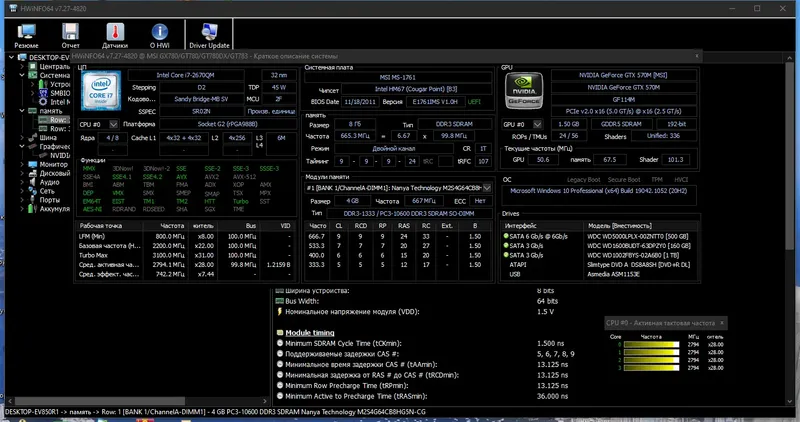Expand the Дисковый drives tree branch
800x422 pixels.
(x=22, y=173)
